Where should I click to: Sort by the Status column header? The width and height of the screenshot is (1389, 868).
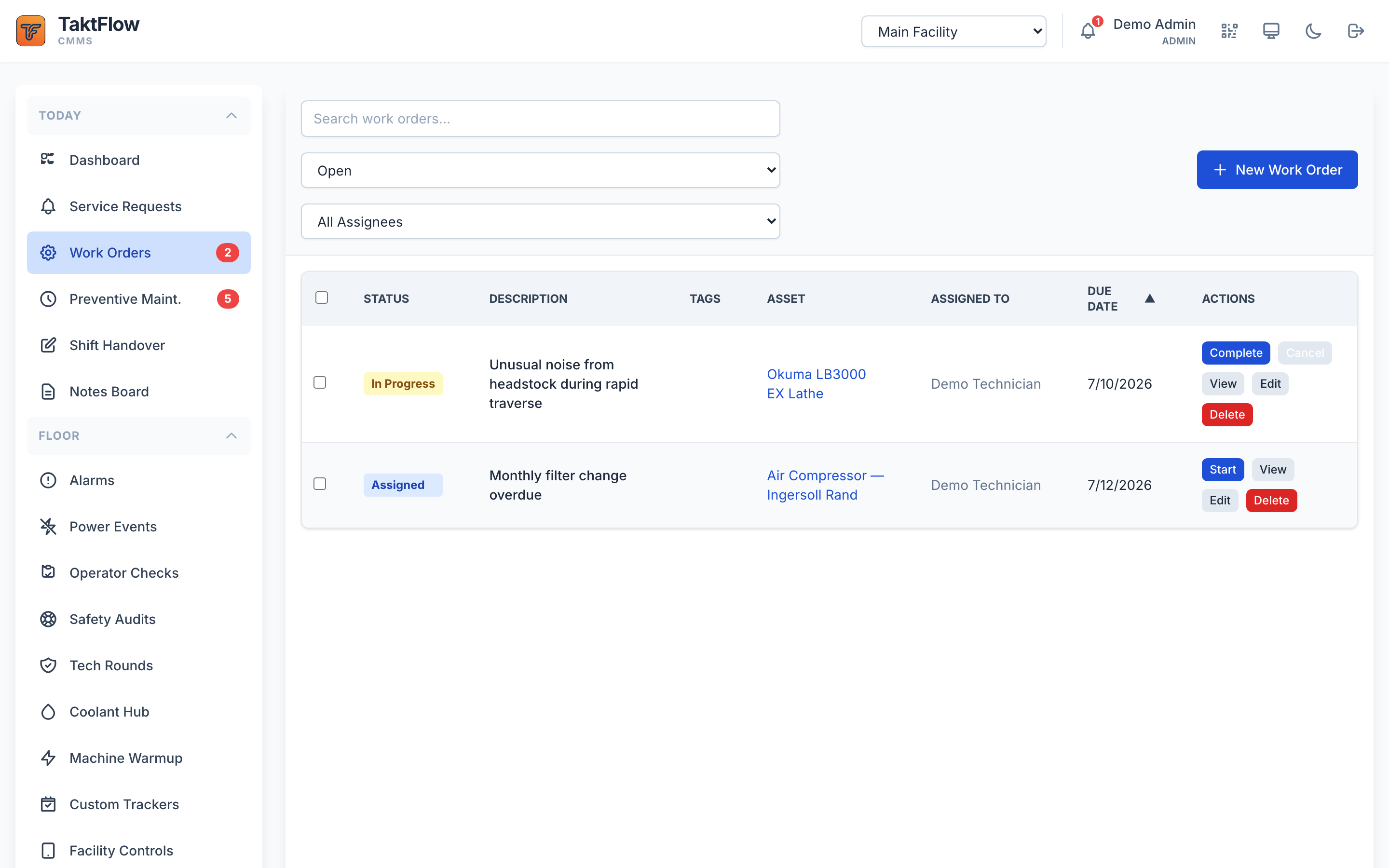[x=386, y=298]
